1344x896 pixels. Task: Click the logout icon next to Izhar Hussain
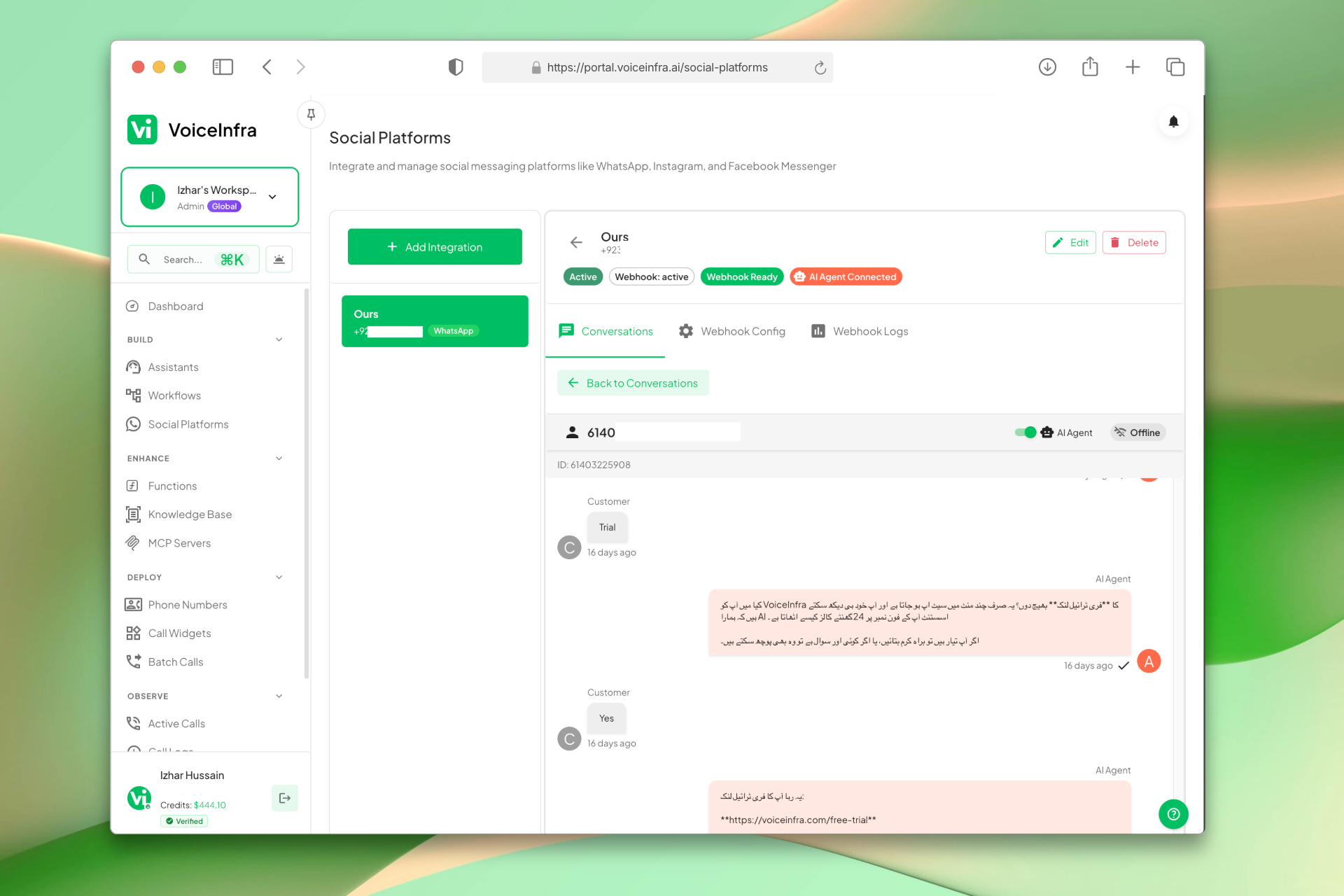285,798
